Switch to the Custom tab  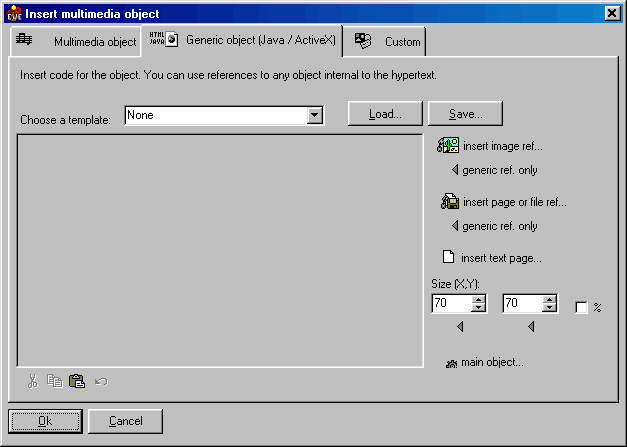(x=389, y=42)
